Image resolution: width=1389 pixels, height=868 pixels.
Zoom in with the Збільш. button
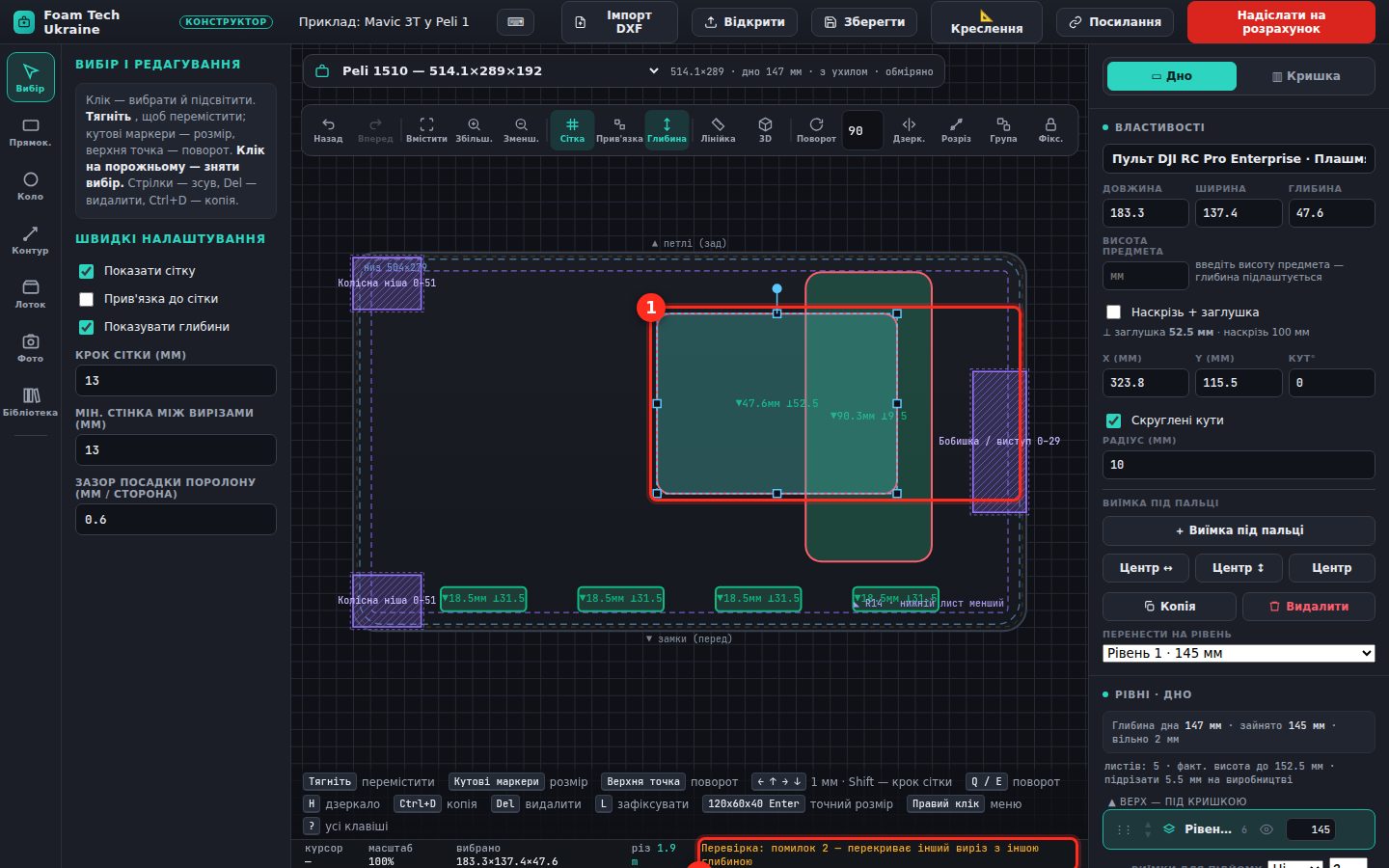point(474,130)
